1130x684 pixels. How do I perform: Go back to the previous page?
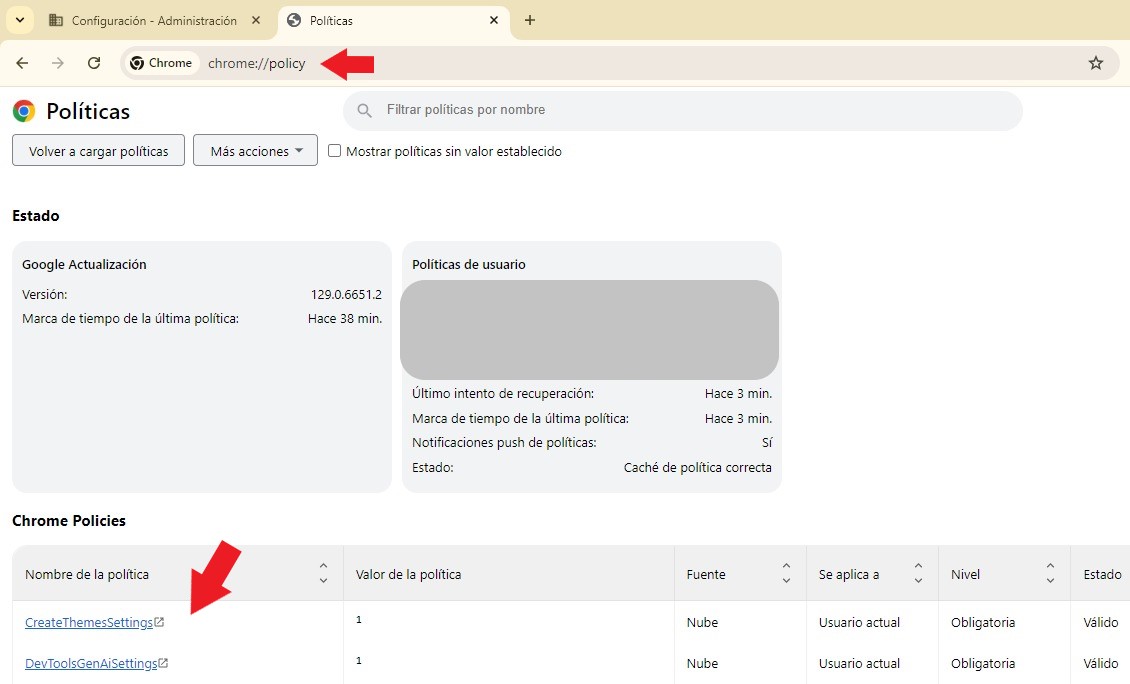22,63
